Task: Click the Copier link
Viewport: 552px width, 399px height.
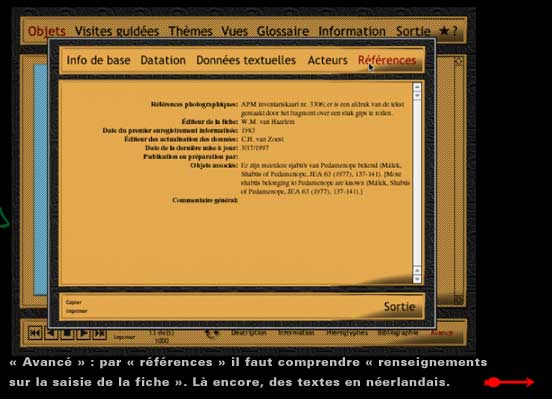Action: (74, 302)
